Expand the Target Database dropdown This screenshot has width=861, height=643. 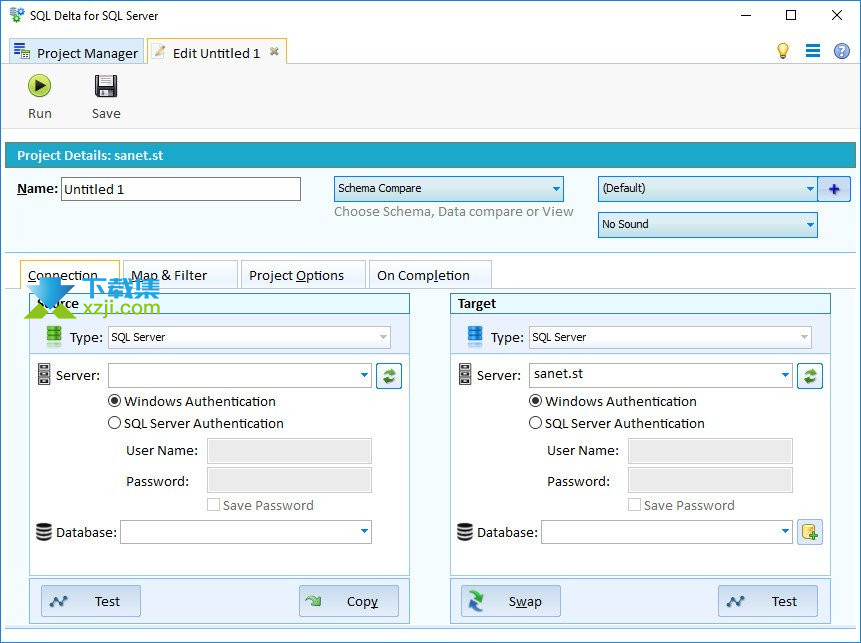coord(785,532)
